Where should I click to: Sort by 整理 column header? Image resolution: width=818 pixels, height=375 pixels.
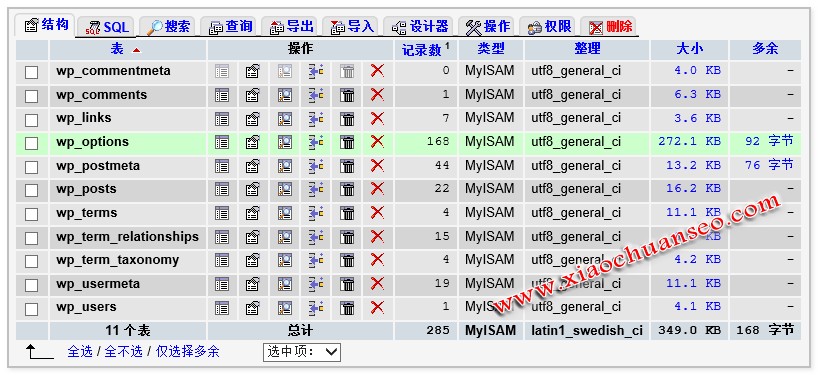coord(587,49)
